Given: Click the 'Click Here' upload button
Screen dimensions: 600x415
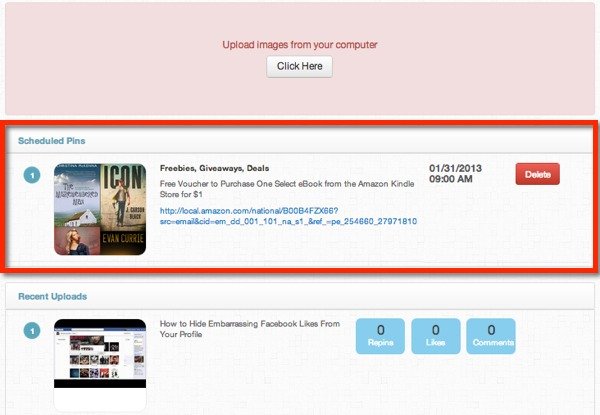Looking at the screenshot, I should point(299,67).
